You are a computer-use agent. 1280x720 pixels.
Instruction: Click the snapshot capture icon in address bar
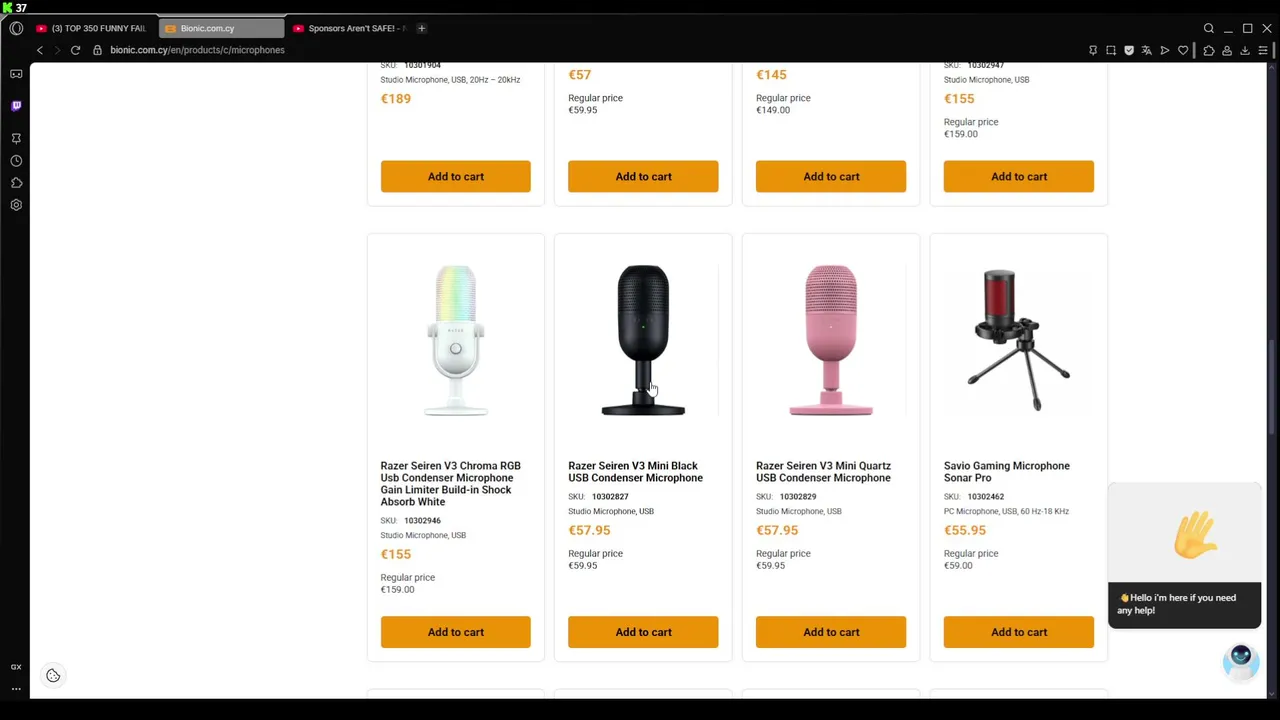pyautogui.click(x=1111, y=50)
